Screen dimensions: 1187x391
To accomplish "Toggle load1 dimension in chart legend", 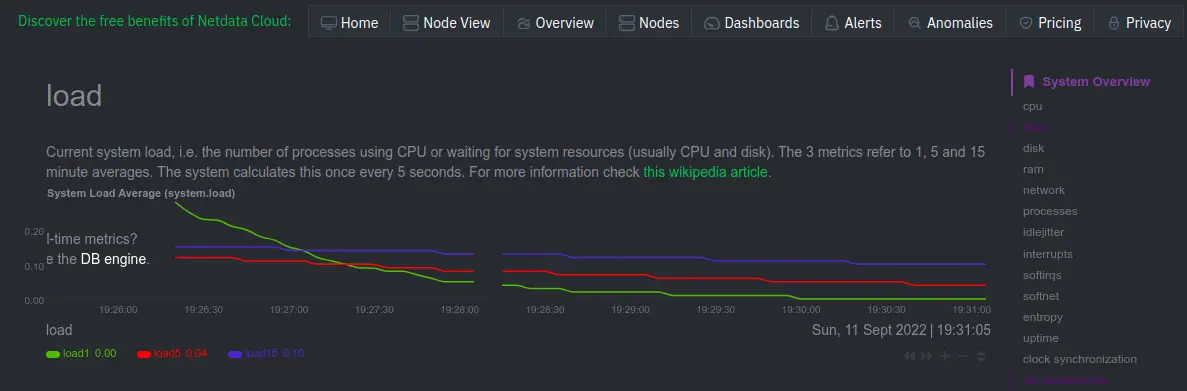I will (x=81, y=353).
